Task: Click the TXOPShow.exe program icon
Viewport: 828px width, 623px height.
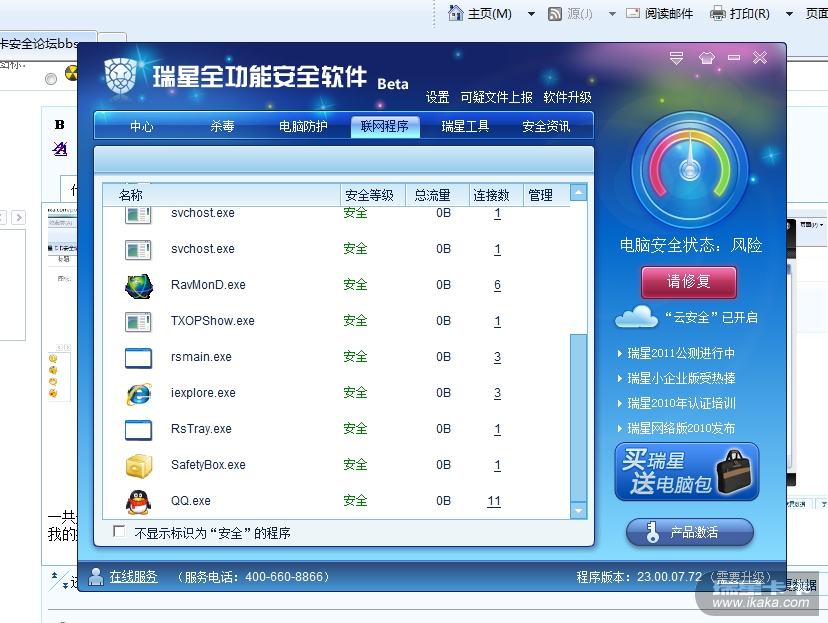Action: 138,322
